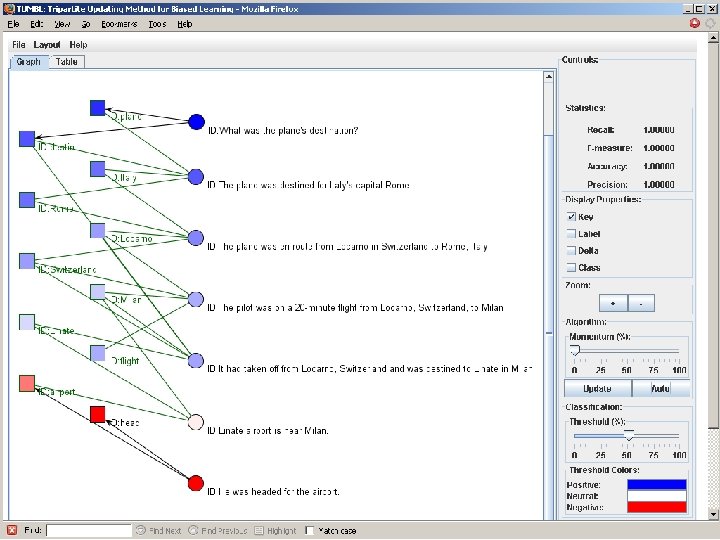720x540 pixels.
Task: Open the Firefox Tools menu
Action: pos(157,24)
